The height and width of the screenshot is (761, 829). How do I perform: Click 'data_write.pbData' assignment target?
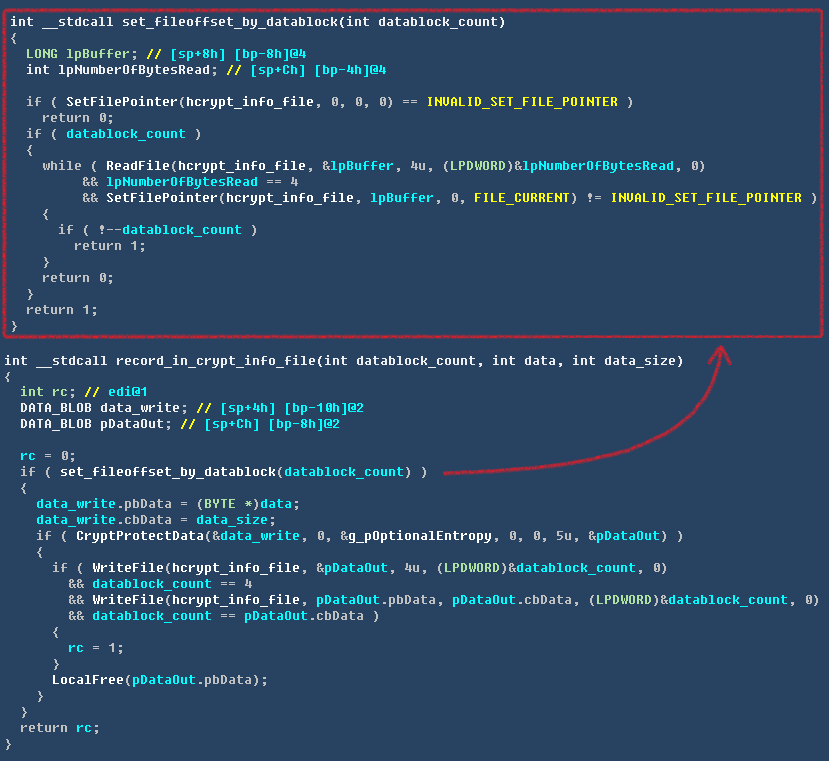tap(104, 503)
